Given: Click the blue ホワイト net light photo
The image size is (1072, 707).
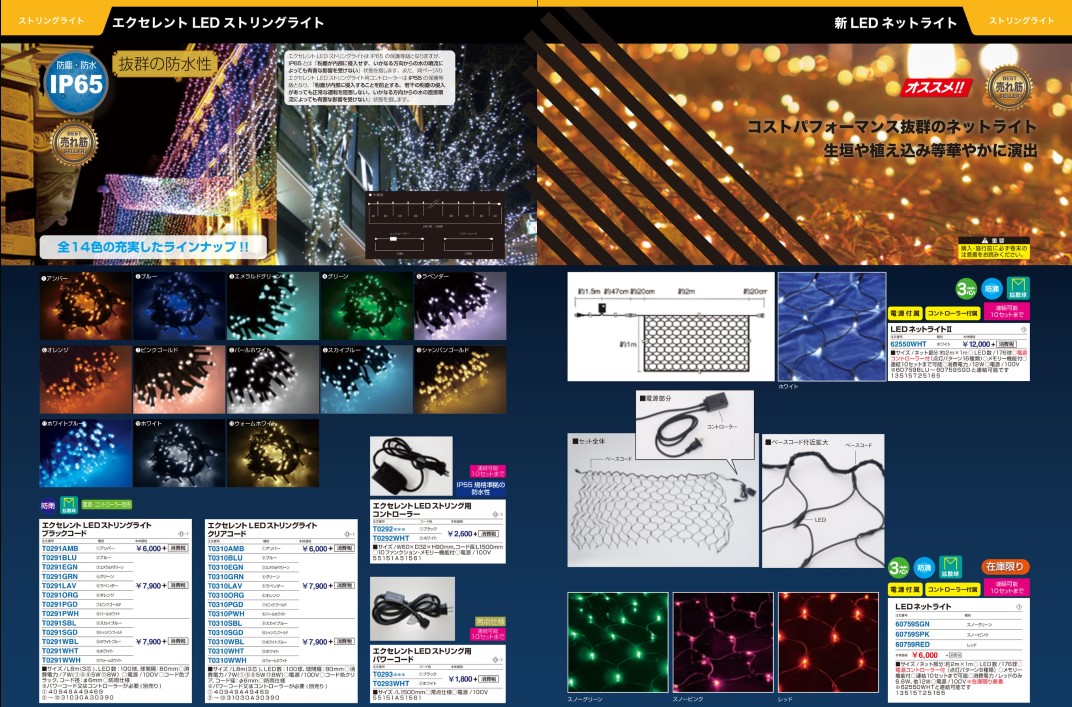Looking at the screenshot, I should (832, 327).
